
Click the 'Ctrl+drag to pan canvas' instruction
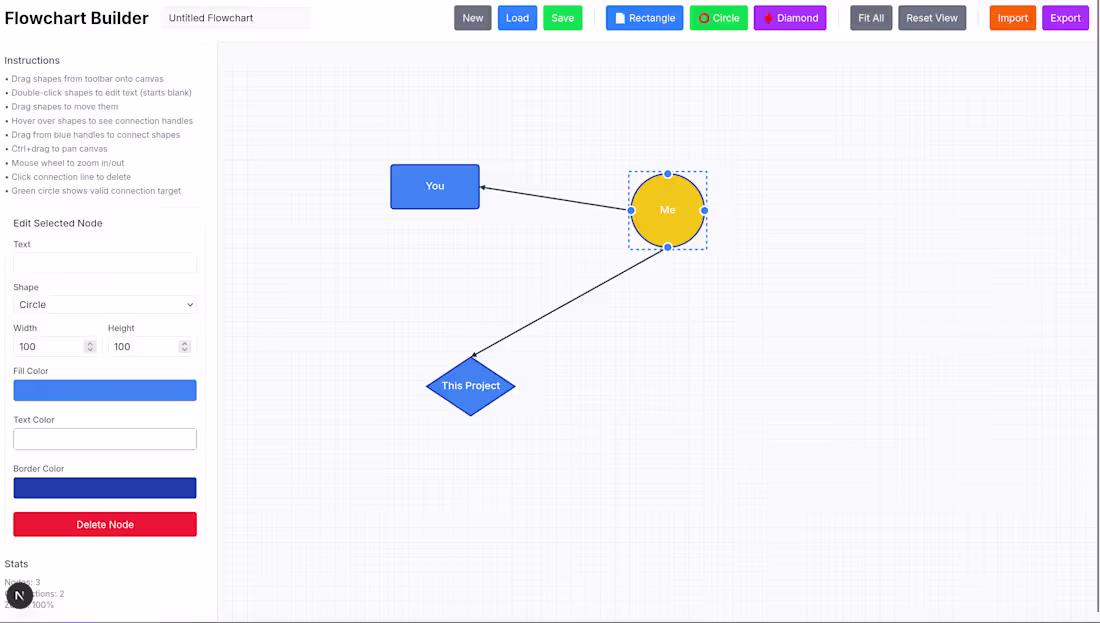tap(59, 149)
